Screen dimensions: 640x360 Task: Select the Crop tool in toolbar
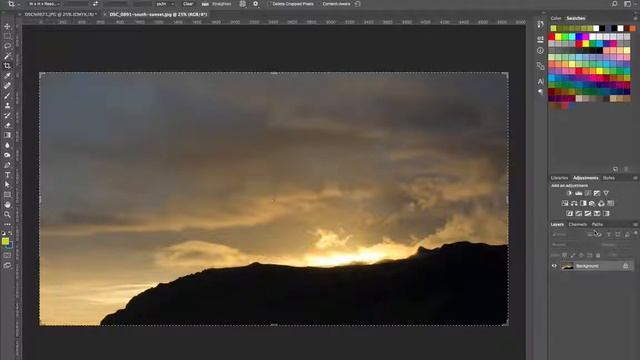point(7,66)
